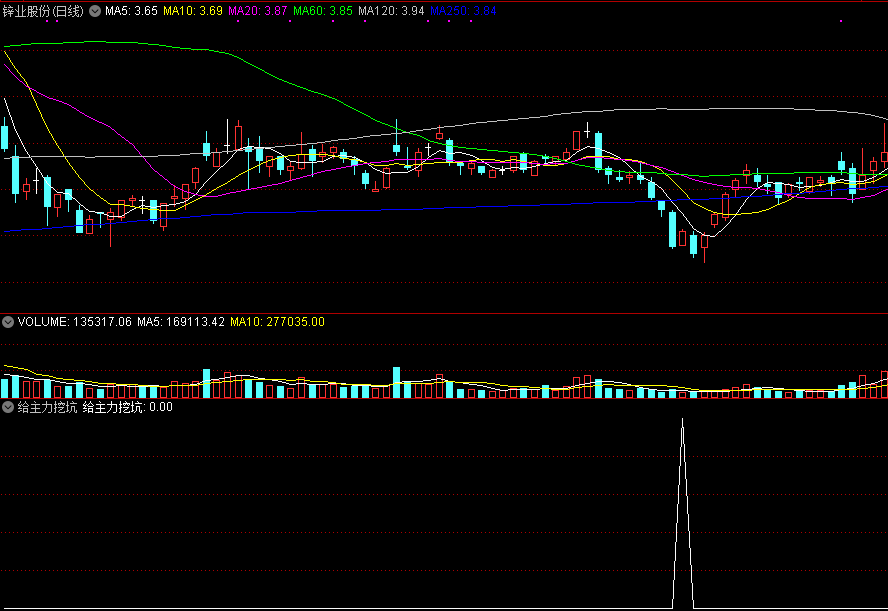Image resolution: width=888 pixels, height=611 pixels.
Task: Select the MA120: 3.94 label
Action: [391, 11]
